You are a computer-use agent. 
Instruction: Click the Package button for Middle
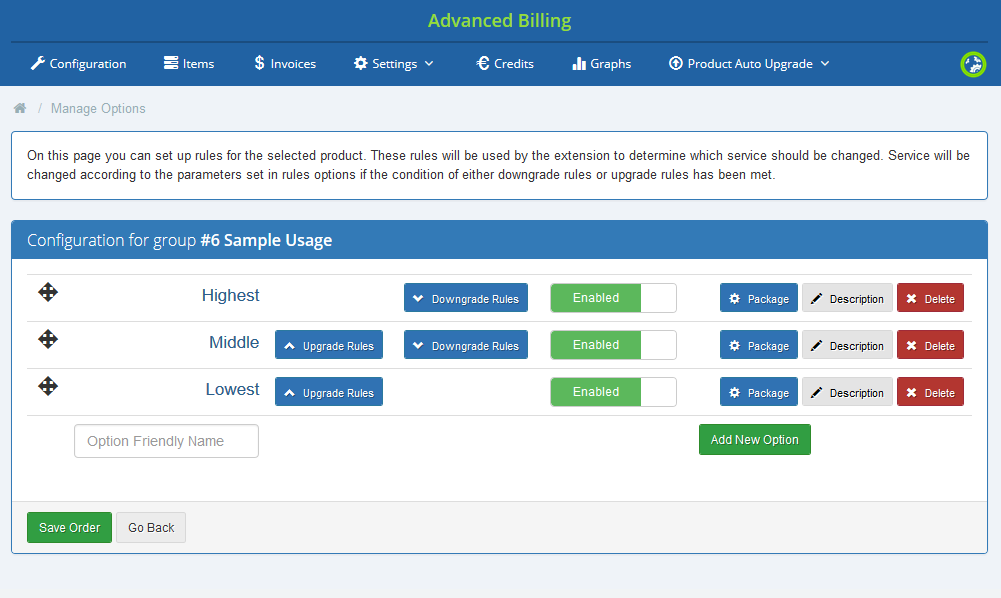point(758,345)
